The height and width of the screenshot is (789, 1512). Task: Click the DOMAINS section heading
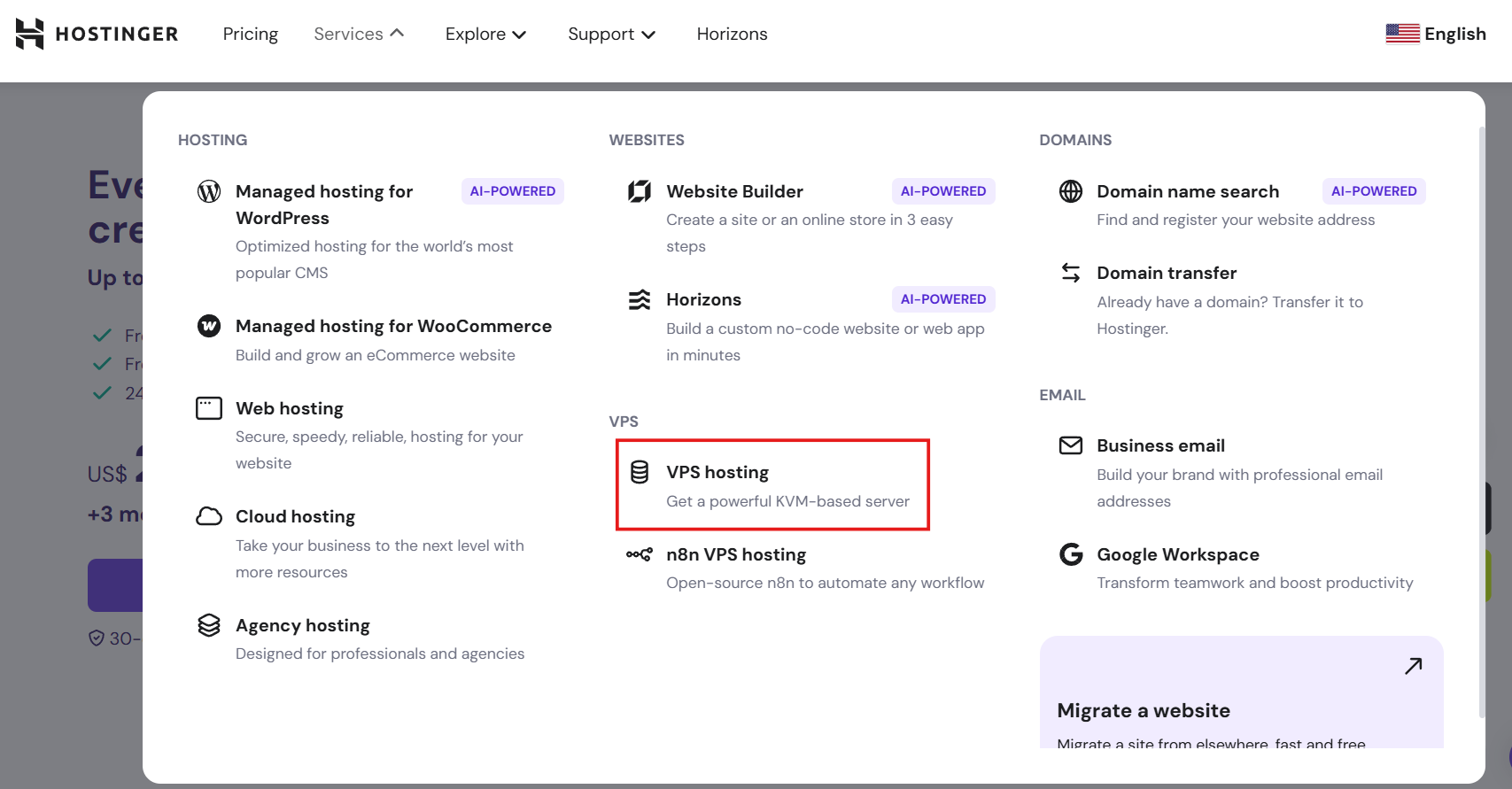click(1075, 140)
